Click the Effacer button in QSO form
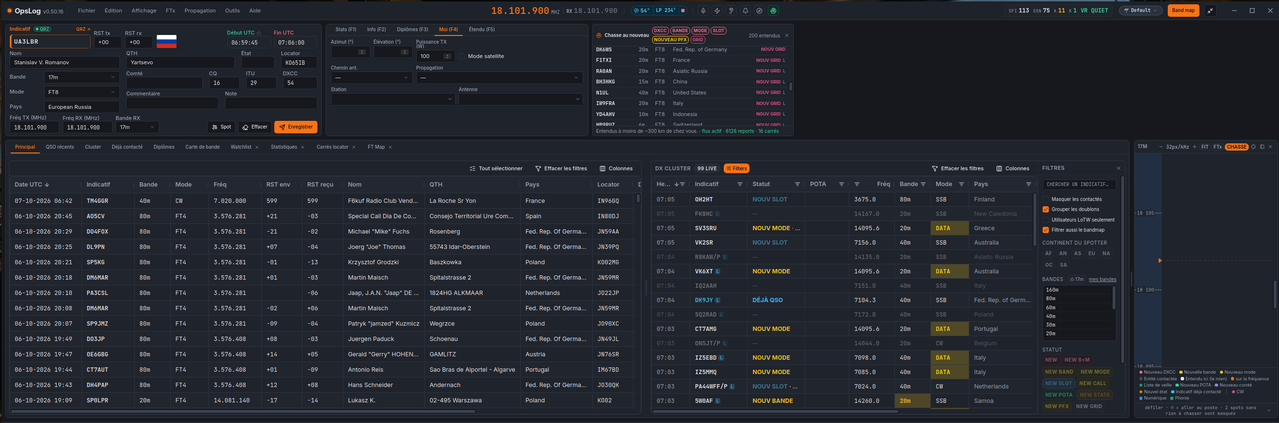 click(255, 127)
